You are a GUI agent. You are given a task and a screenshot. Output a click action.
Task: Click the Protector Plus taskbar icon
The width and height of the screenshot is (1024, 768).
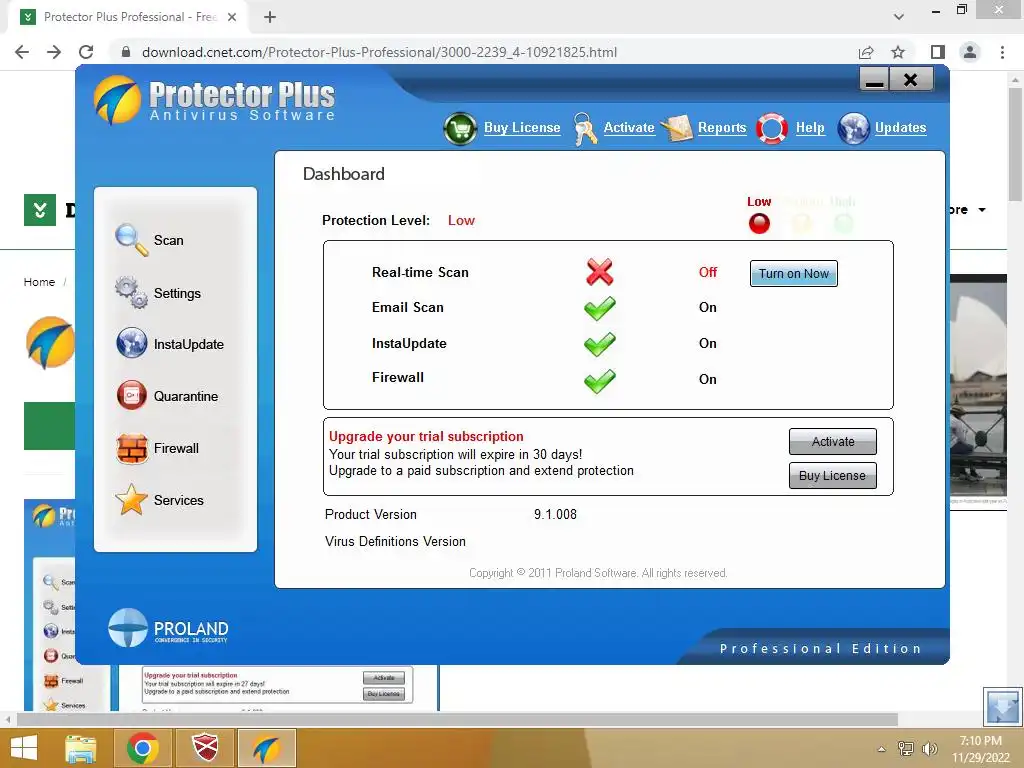click(x=266, y=748)
